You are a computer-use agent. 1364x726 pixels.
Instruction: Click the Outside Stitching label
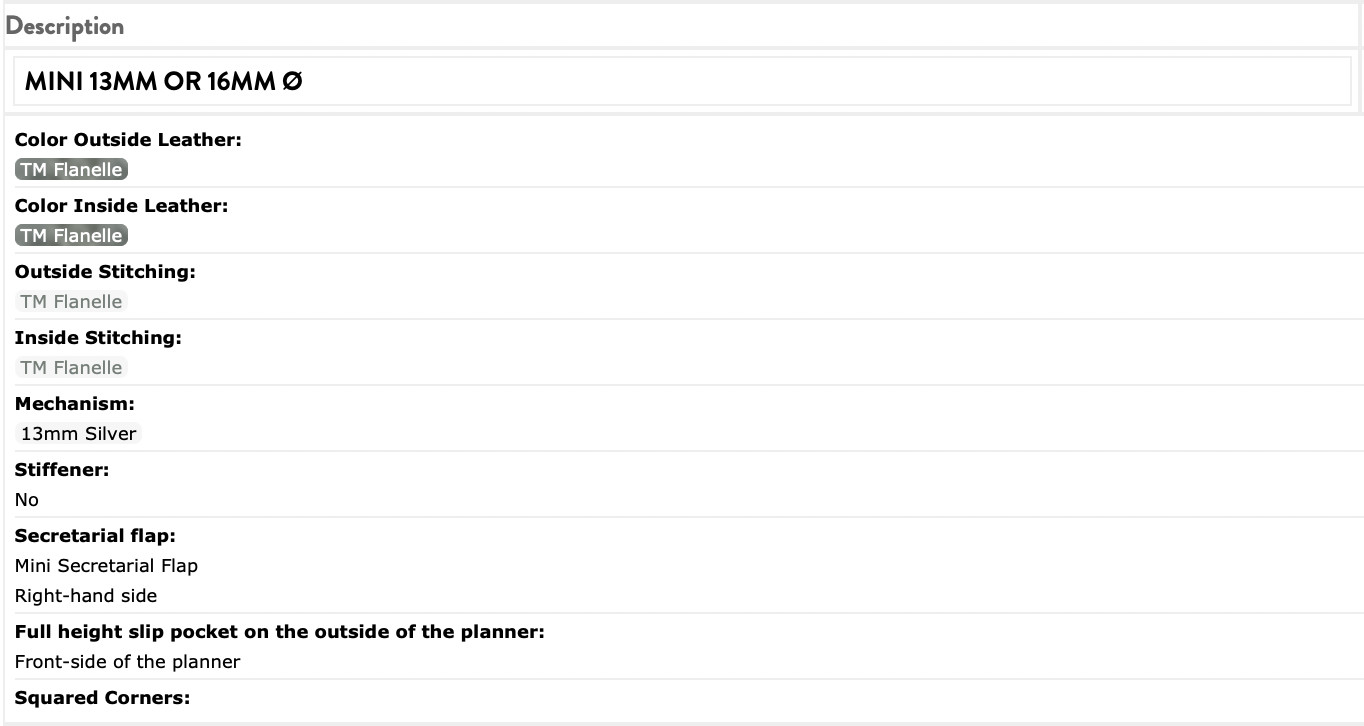pyautogui.click(x=105, y=272)
